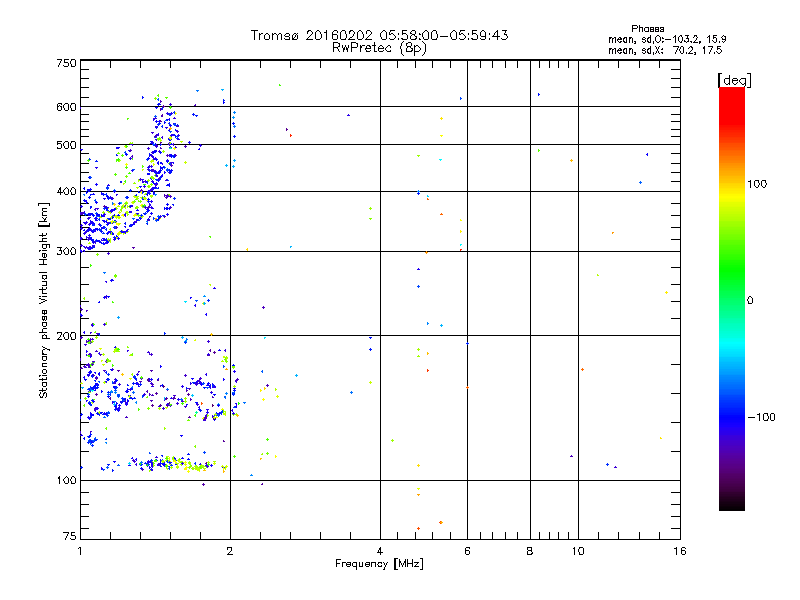Screen dimensions: 800x600
Task: Click the colorbar tick label '-100'
Action: click(762, 417)
